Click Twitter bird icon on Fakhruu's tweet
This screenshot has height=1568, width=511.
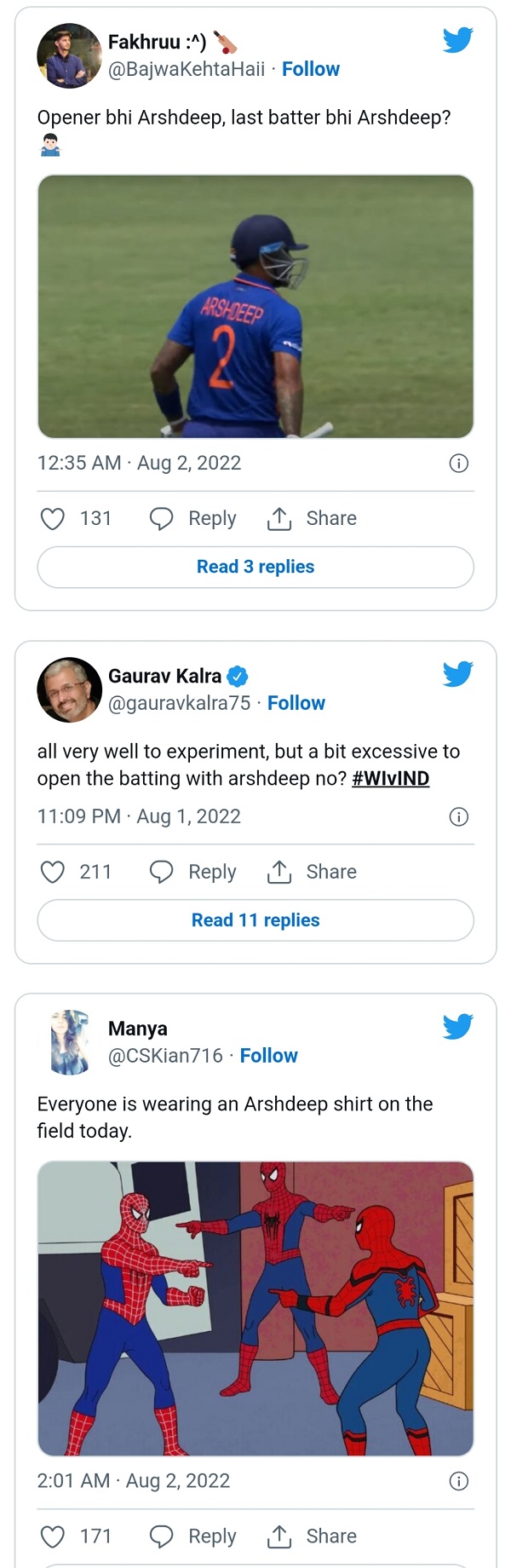click(457, 40)
